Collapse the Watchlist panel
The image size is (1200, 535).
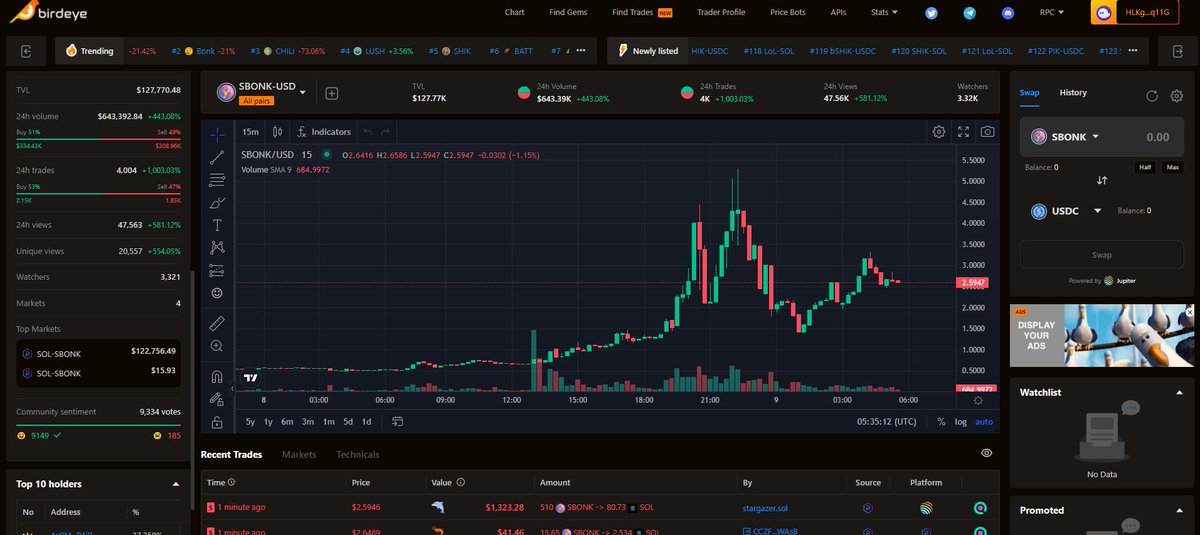1179,392
